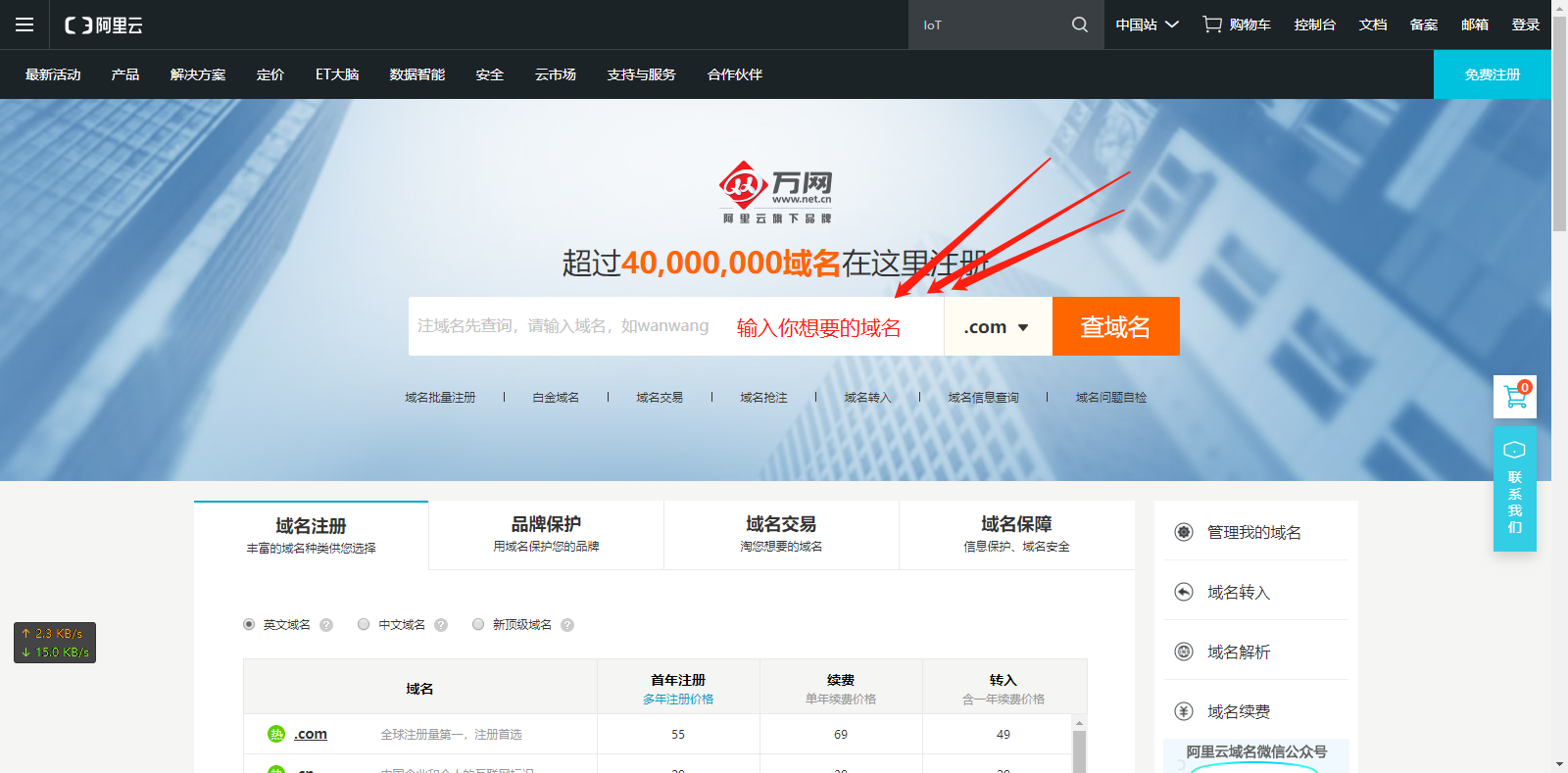Open the 安全 menu
Viewport: 1568px width, 773px height.
(x=490, y=74)
